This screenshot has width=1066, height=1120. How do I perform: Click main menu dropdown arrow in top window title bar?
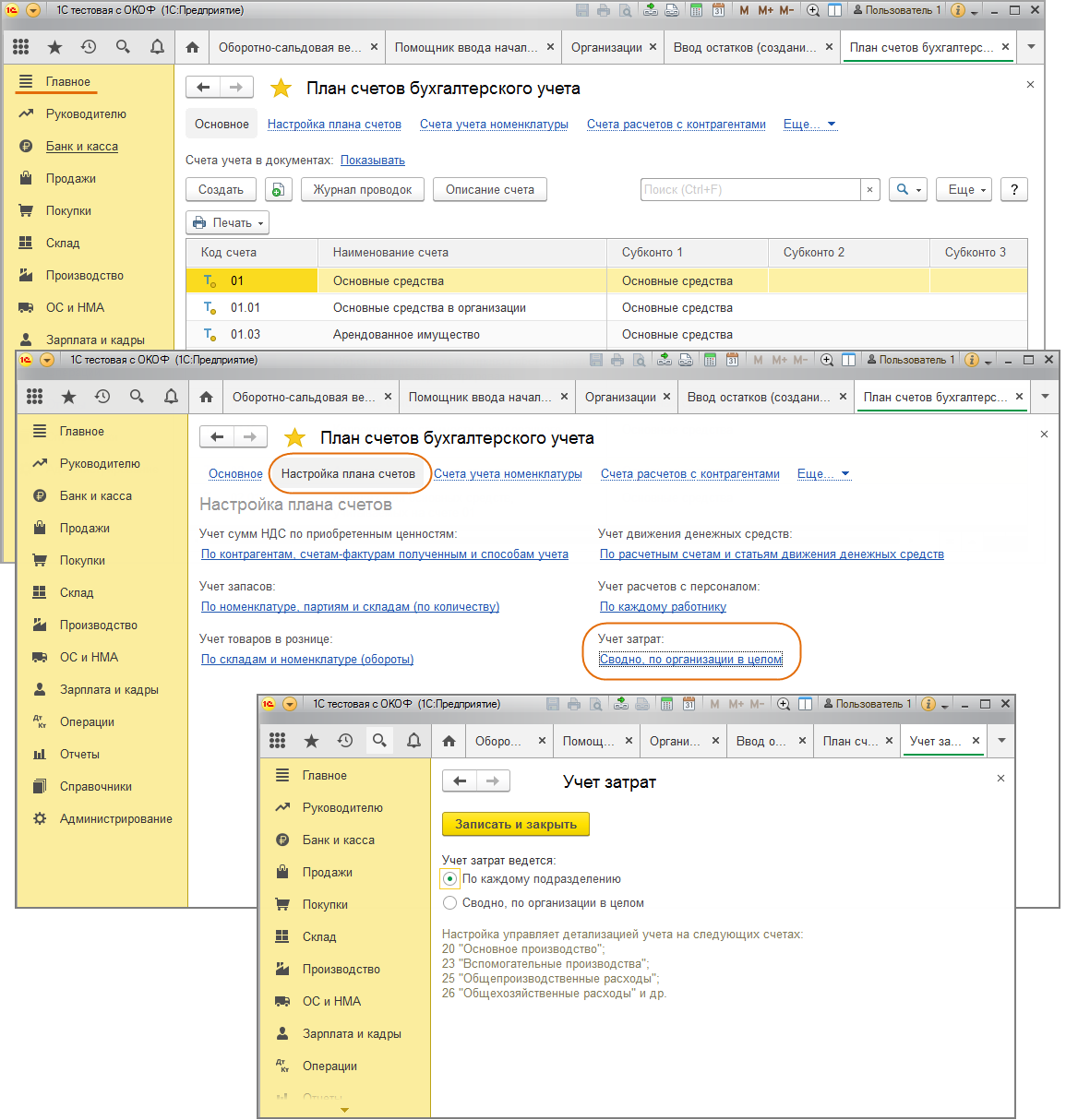coord(32,10)
